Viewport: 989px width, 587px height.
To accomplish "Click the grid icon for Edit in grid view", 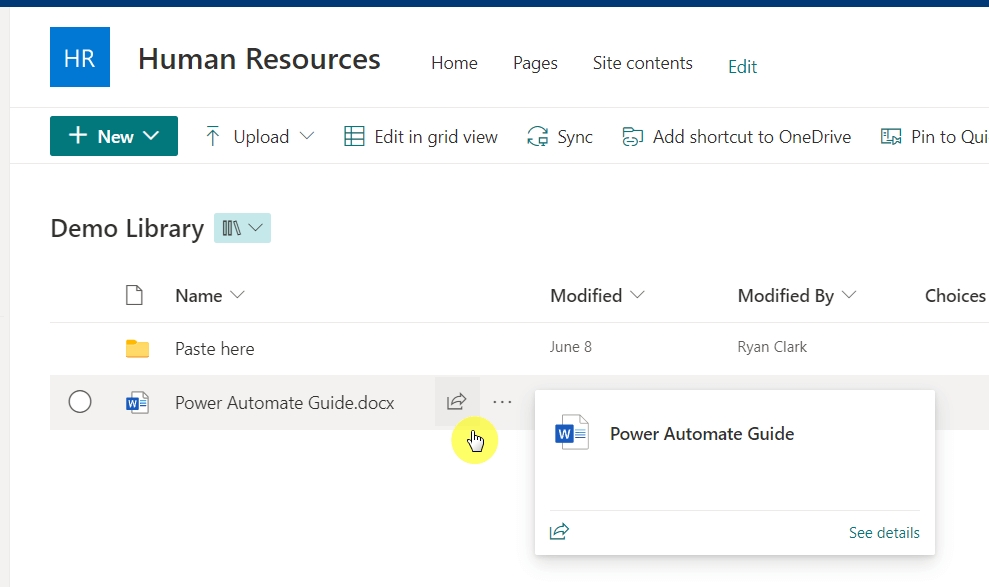I will tap(354, 136).
